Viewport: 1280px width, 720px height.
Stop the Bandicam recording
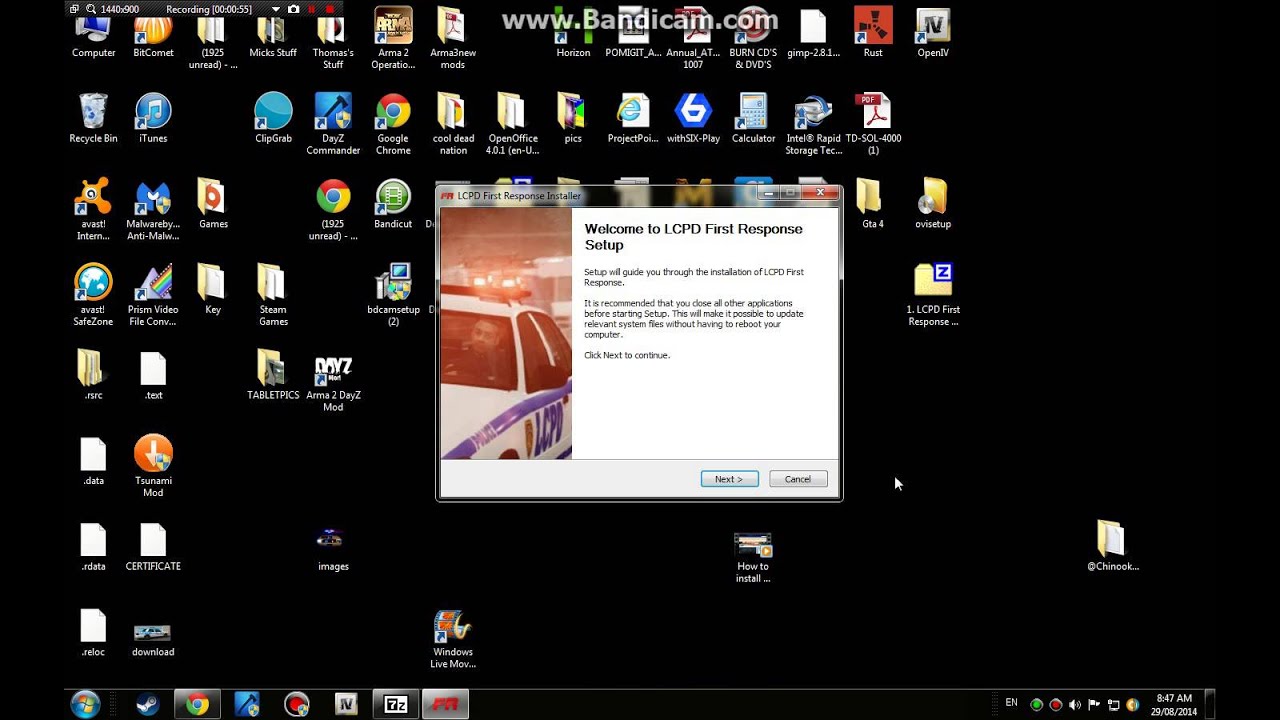(330, 9)
